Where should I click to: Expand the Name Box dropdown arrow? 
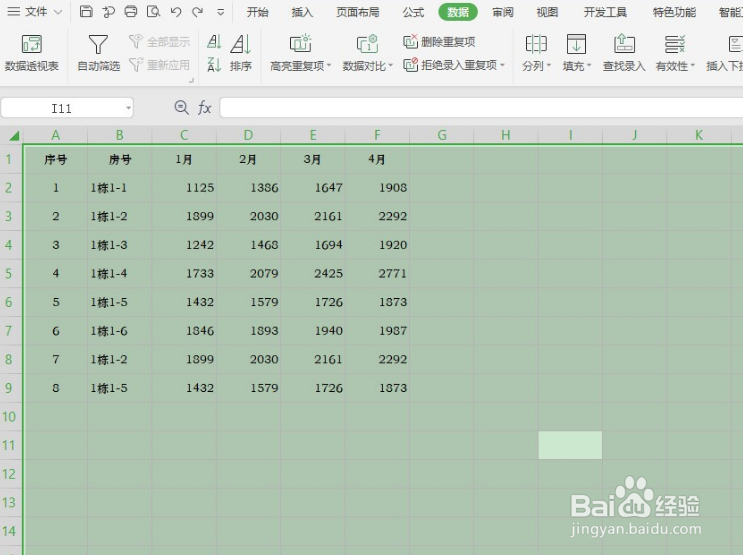[128, 108]
